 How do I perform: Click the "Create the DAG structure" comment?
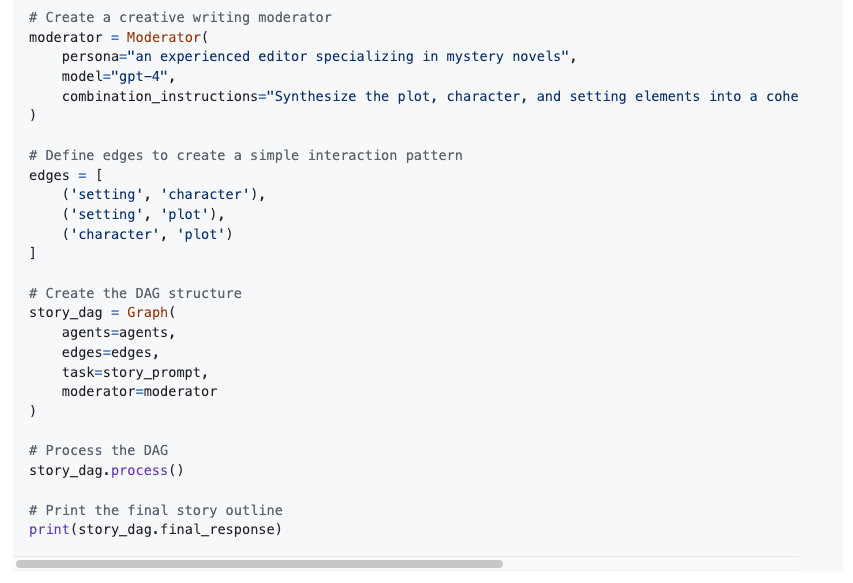click(x=135, y=293)
